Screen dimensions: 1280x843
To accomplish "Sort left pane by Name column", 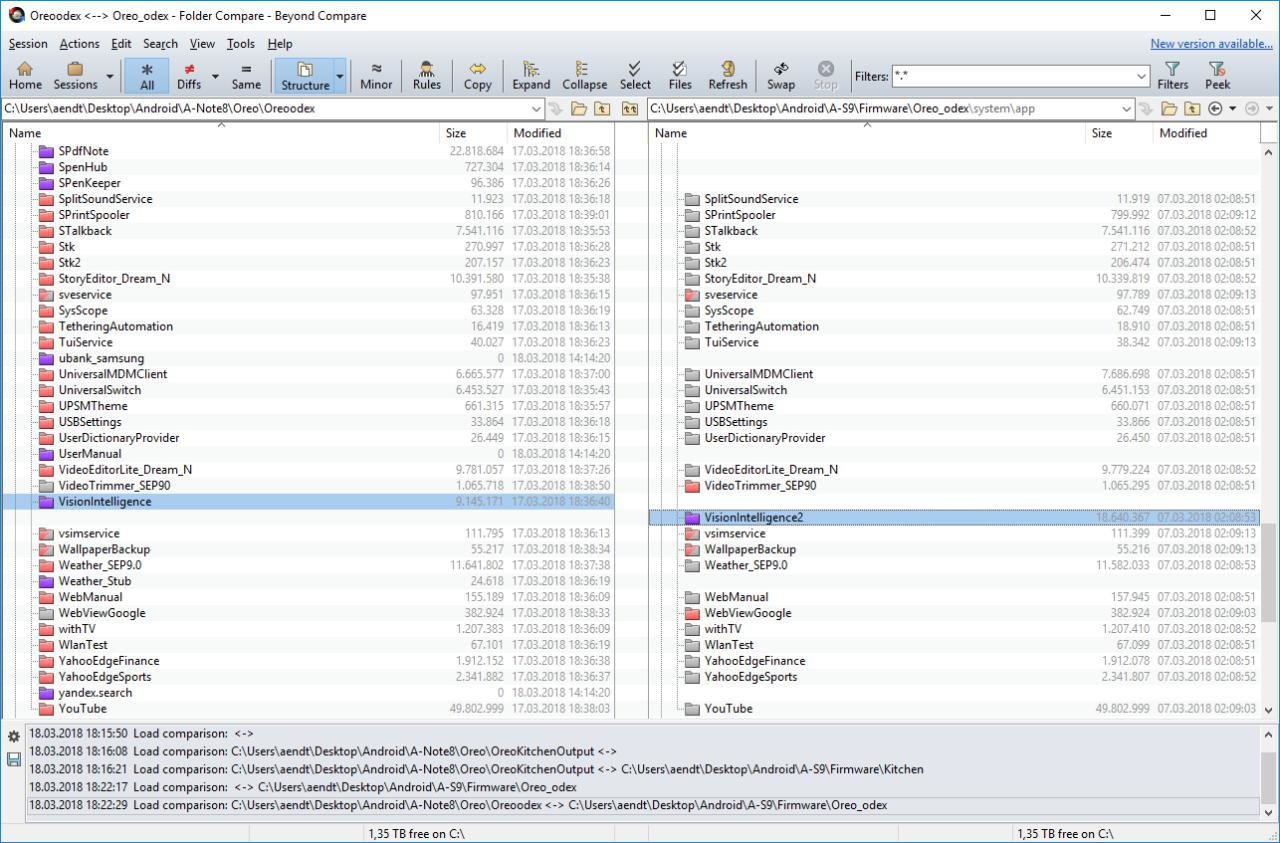I will (221, 132).
